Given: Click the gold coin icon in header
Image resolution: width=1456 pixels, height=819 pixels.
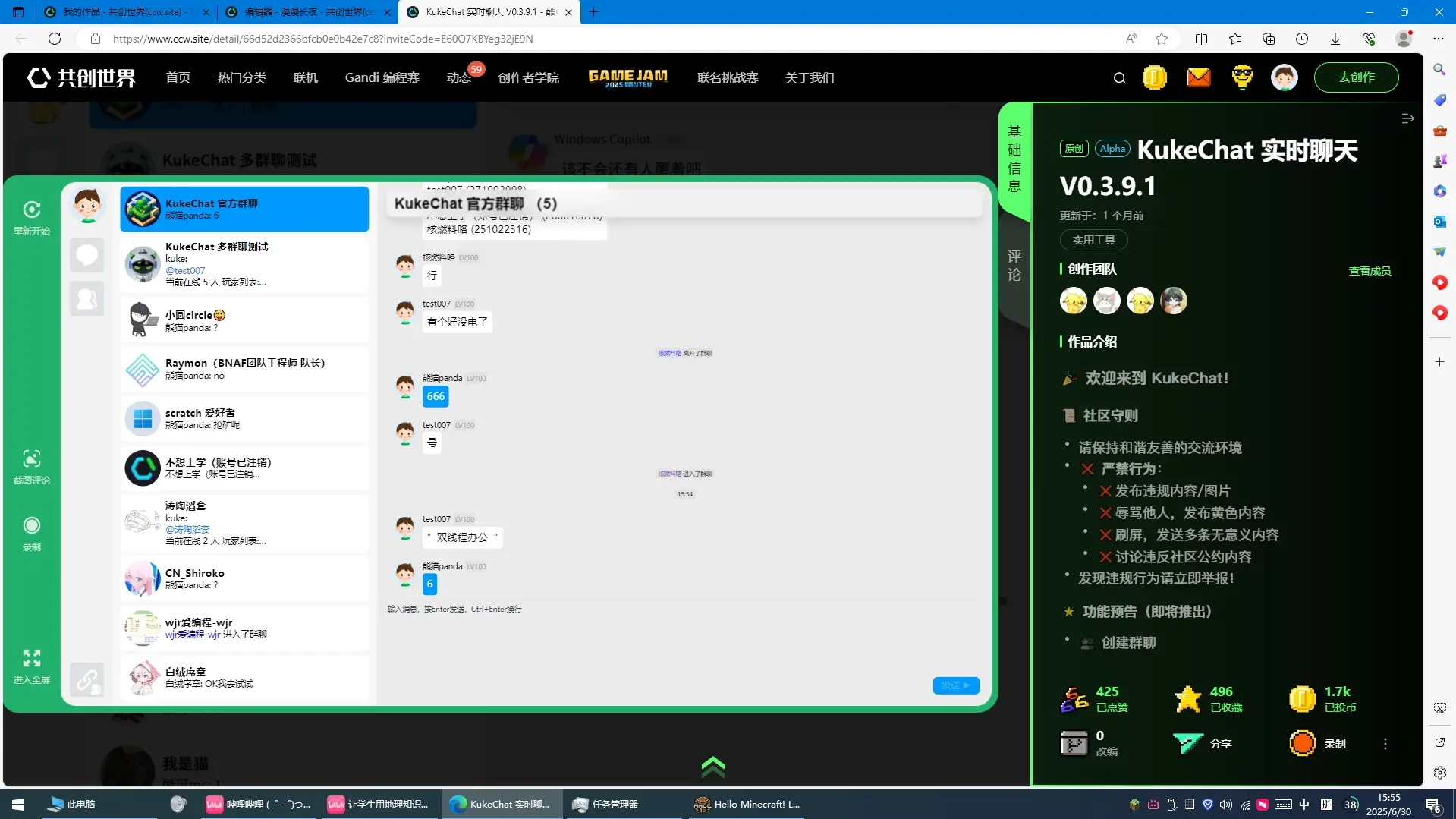Looking at the screenshot, I should [1155, 77].
